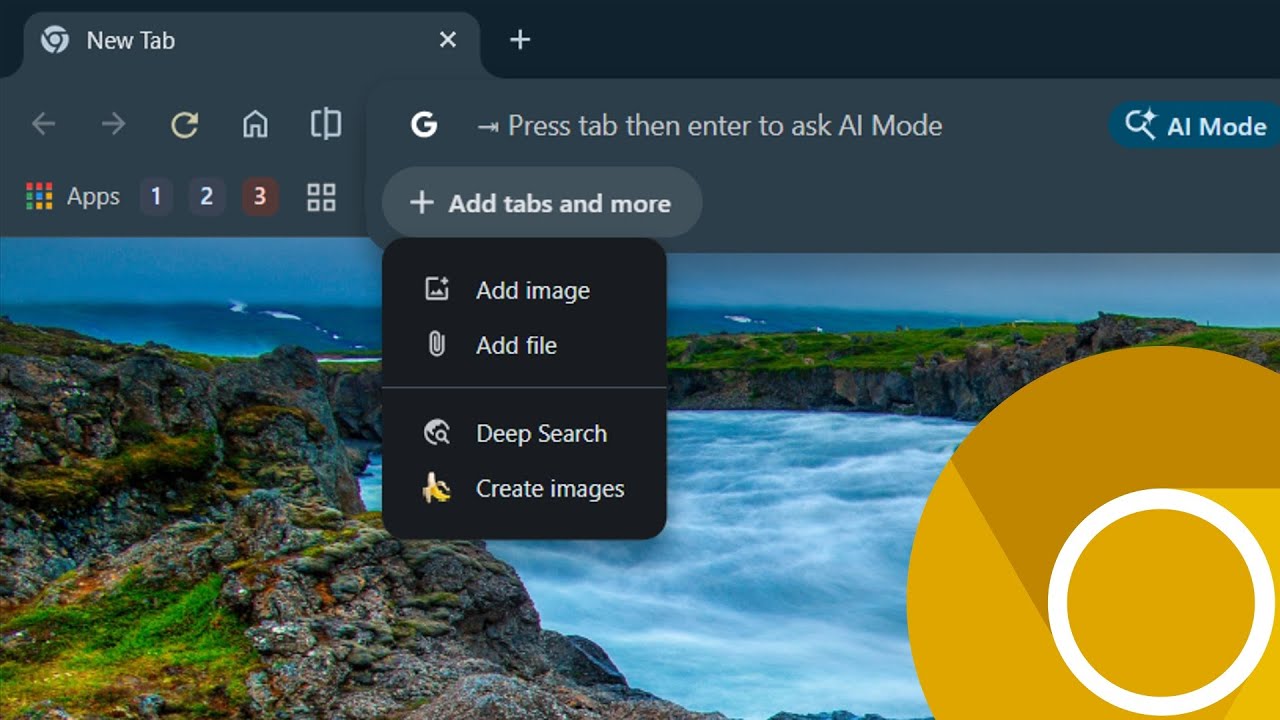Focus the omnibox search field
The height and width of the screenshot is (720, 1280).
click(725, 126)
